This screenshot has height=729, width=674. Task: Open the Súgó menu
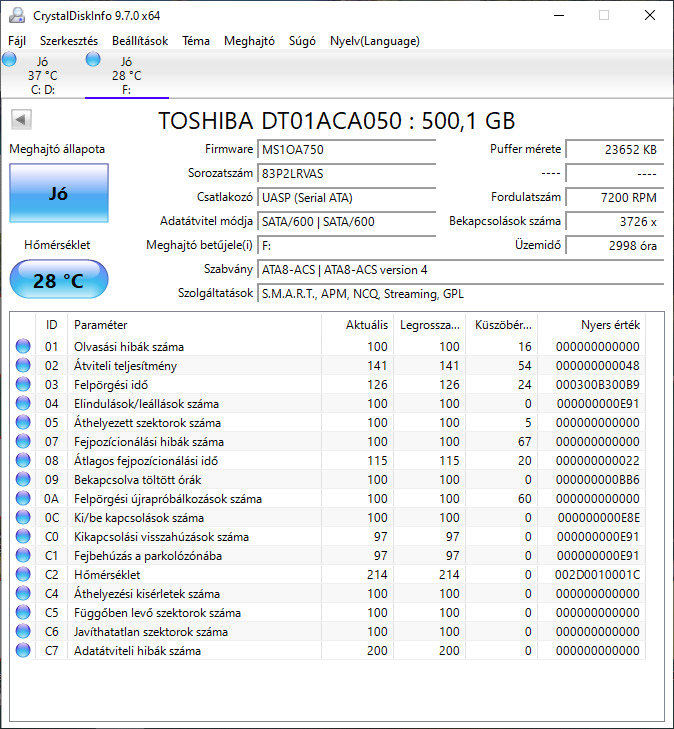tap(302, 41)
